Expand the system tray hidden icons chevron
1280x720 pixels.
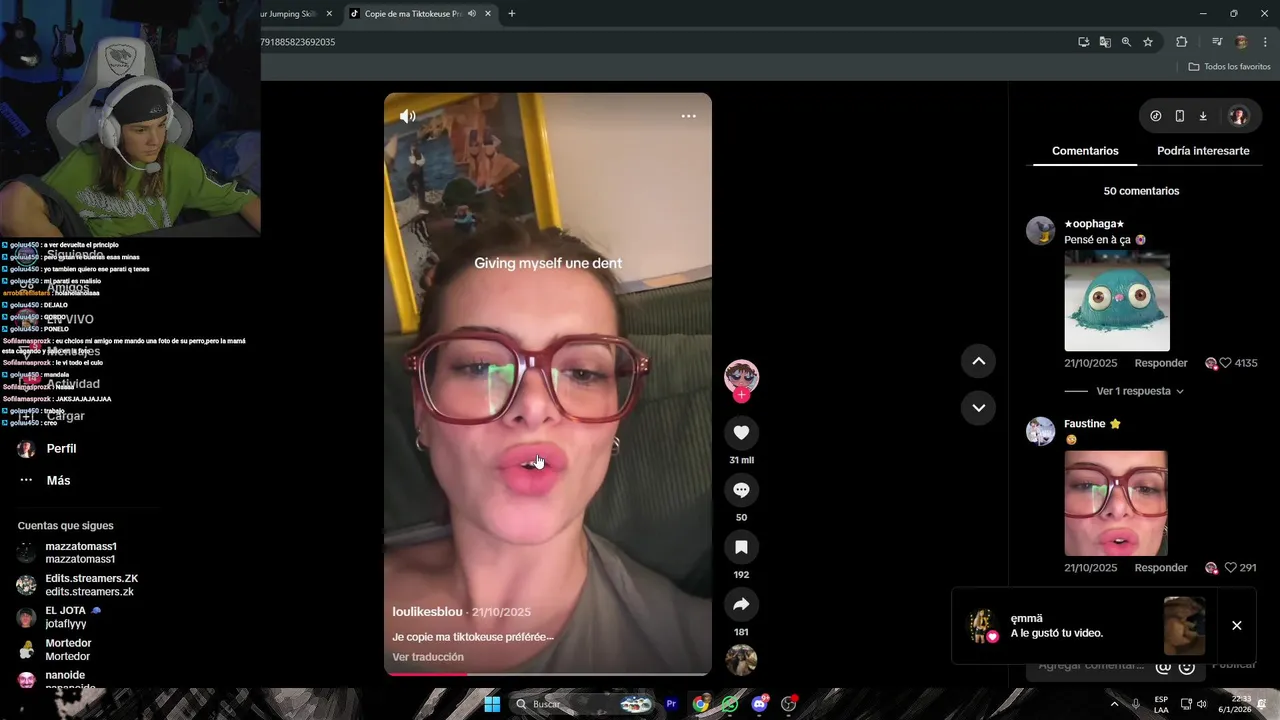(x=1115, y=704)
